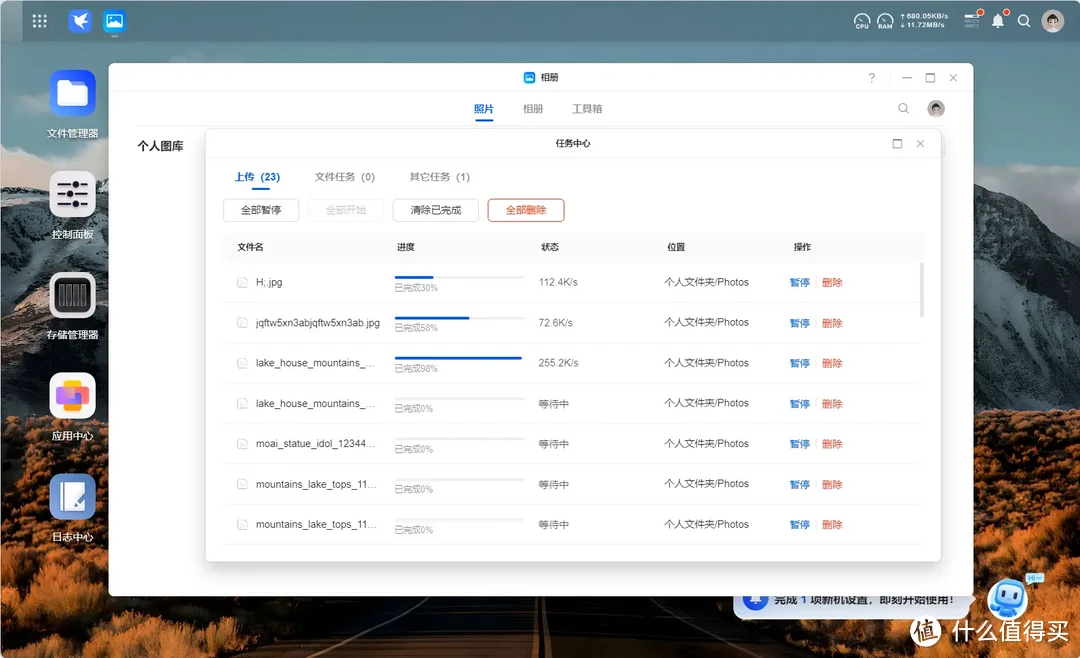The height and width of the screenshot is (658, 1080).
Task: Launch 存储管理器 Storage Manager from the desktop
Action: 72,295
